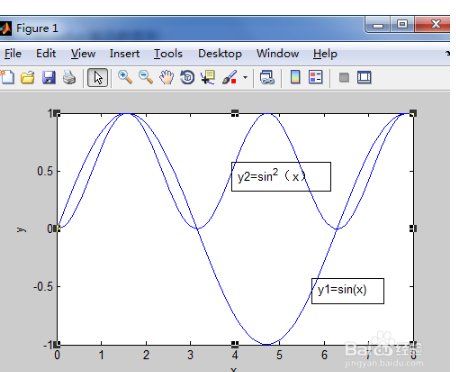
Task: Activate the Rotate 3D tool
Action: (187, 77)
